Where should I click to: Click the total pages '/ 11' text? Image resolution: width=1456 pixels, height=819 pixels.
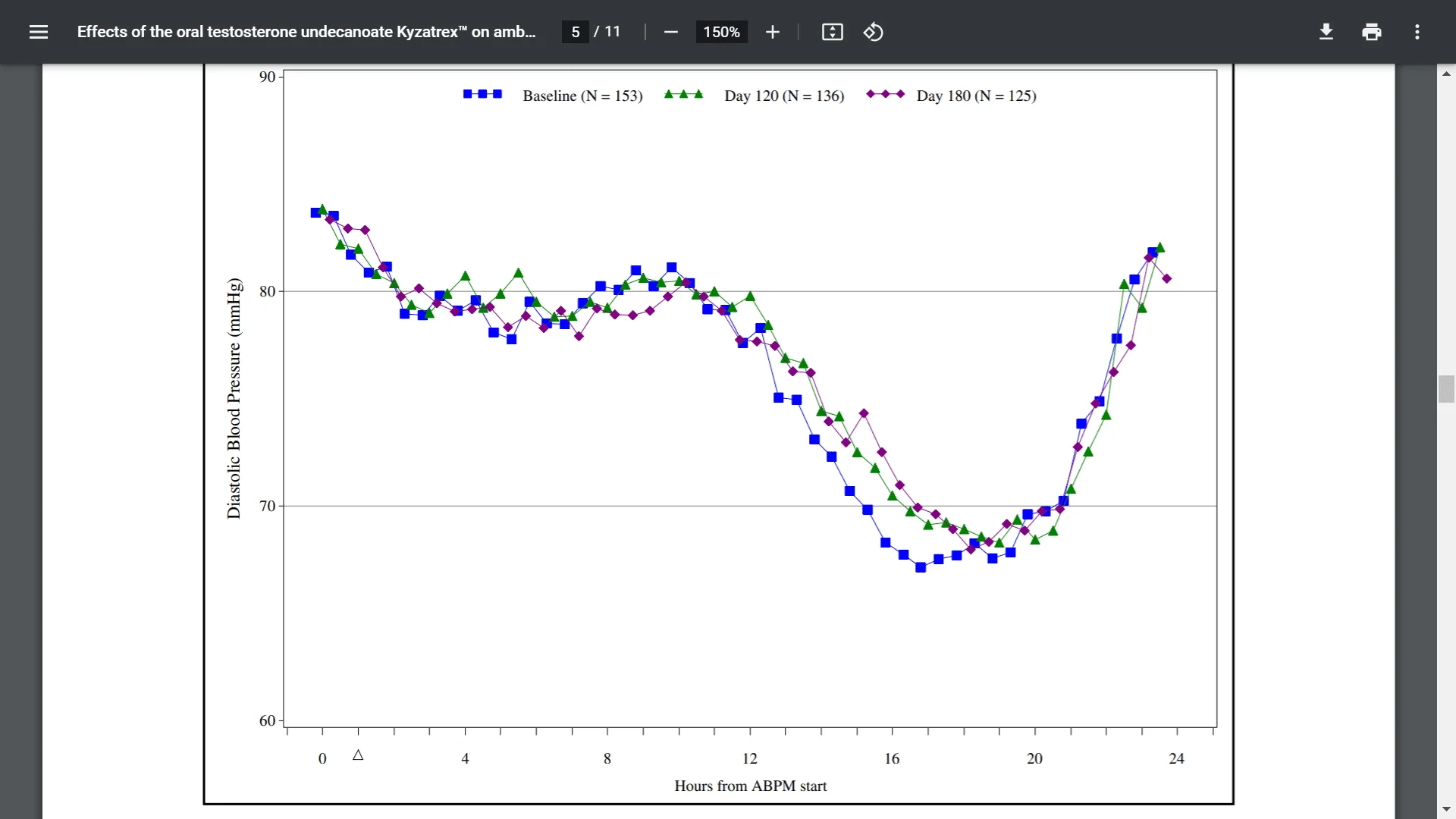pos(607,32)
